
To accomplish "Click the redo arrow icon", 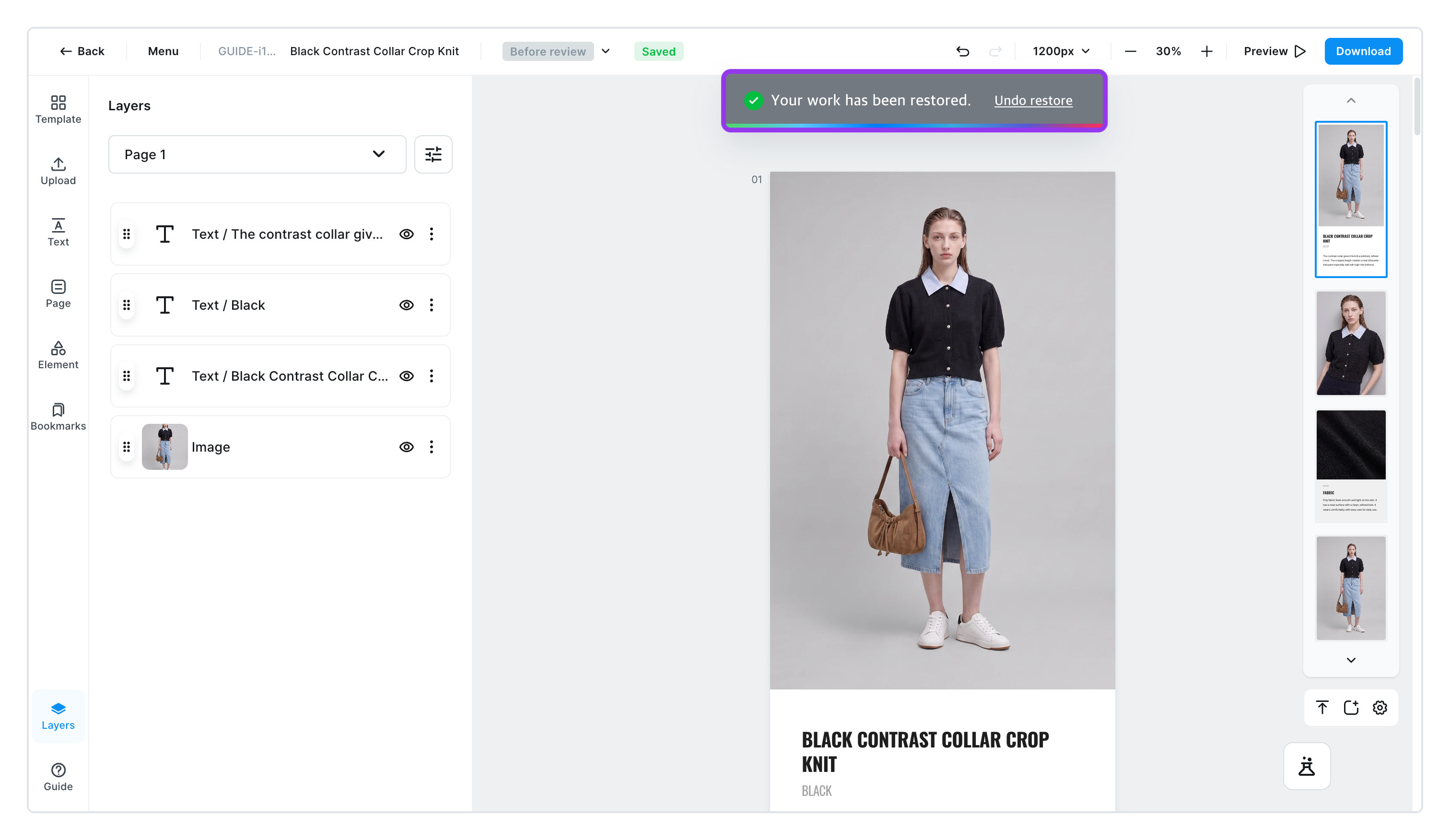I will click(995, 51).
